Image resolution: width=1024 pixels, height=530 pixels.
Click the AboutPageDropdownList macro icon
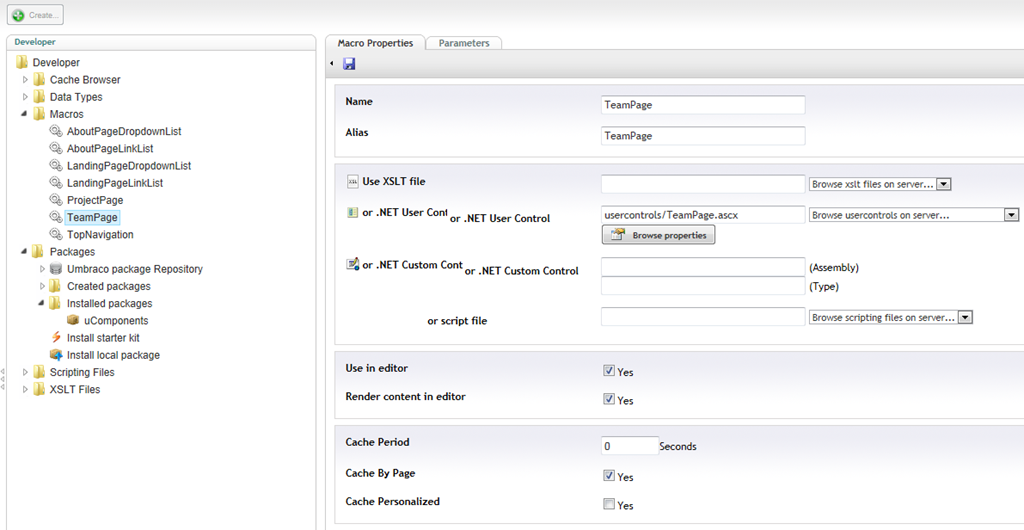(56, 132)
